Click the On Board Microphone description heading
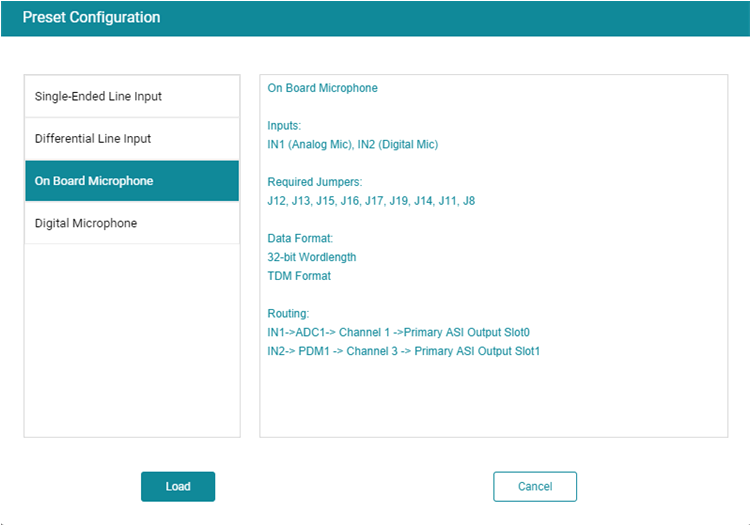 click(x=322, y=88)
